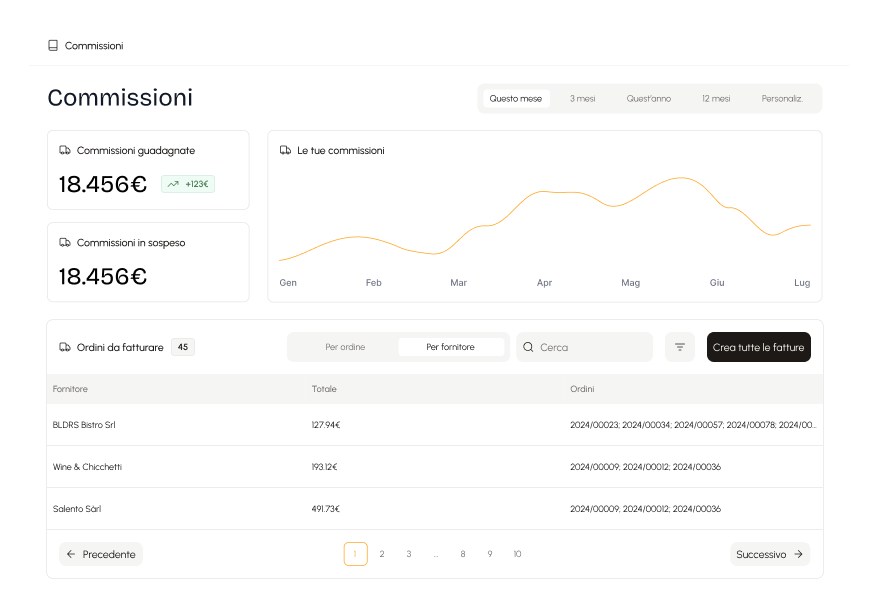Viewport: 879px width, 606px height.
Task: Click the Ordini da fatturare icon
Action: (x=63, y=347)
